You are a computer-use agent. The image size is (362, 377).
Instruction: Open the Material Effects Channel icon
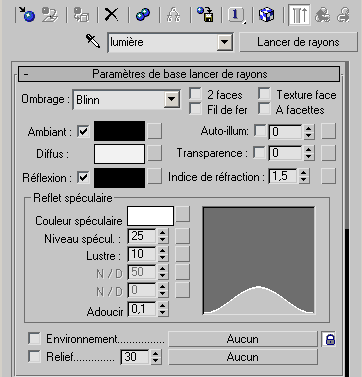point(236,15)
